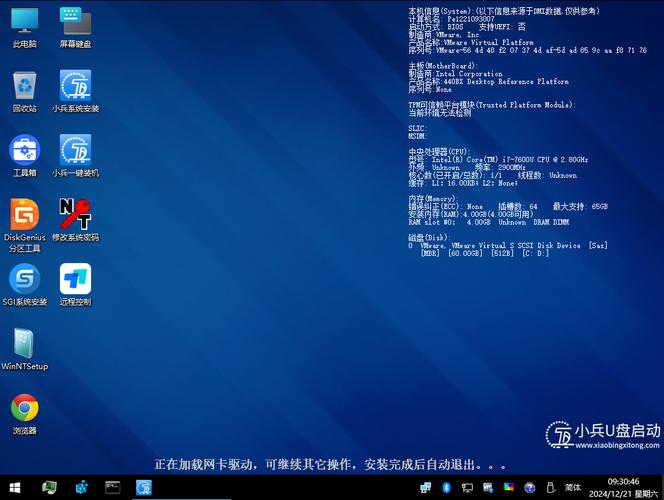Viewport: 664px width, 500px height.
Task: Open the network tray icon
Action: [x=426, y=487]
